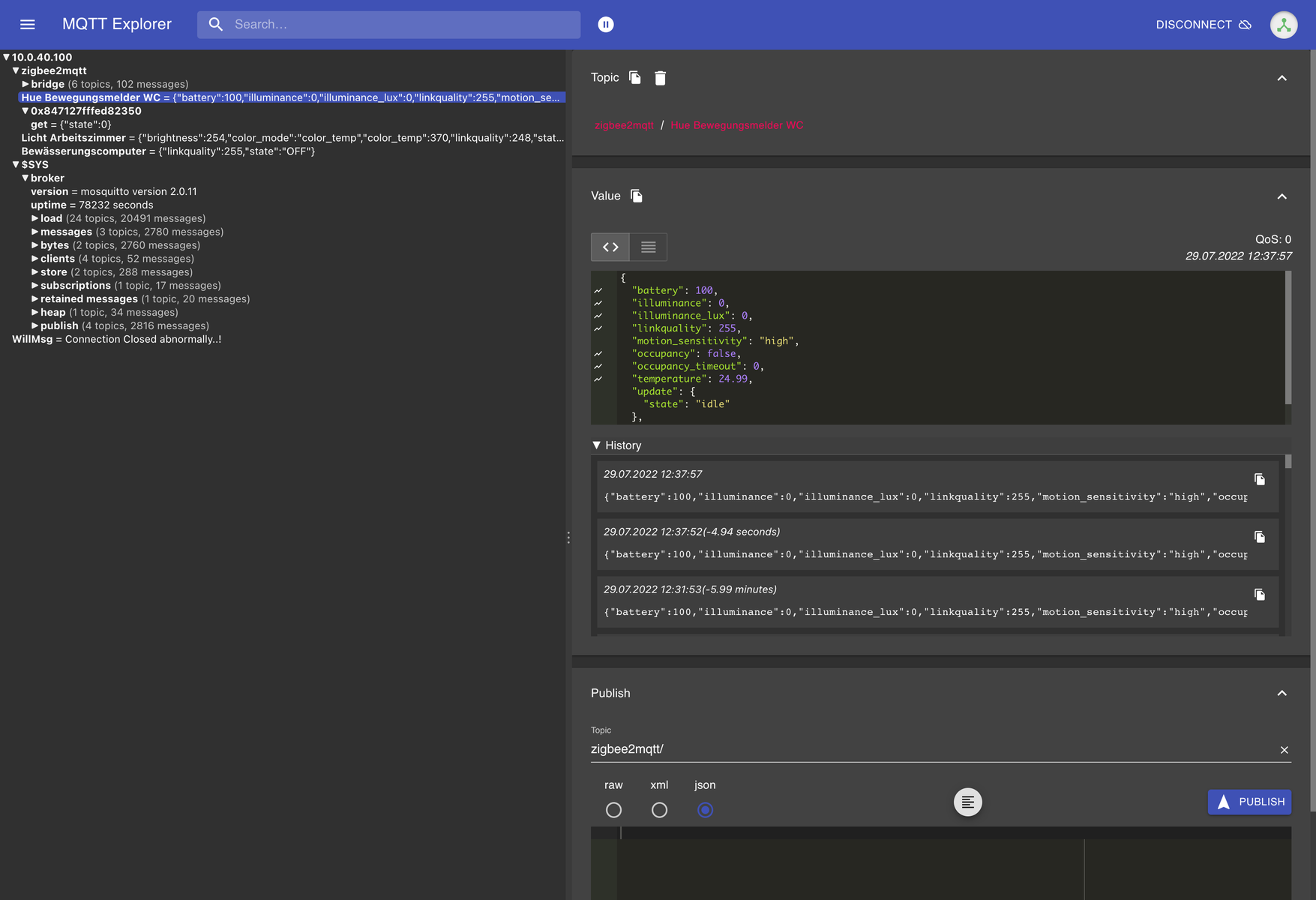Expand the bridge topic node
Screen dimensions: 1316x900
(x=25, y=85)
